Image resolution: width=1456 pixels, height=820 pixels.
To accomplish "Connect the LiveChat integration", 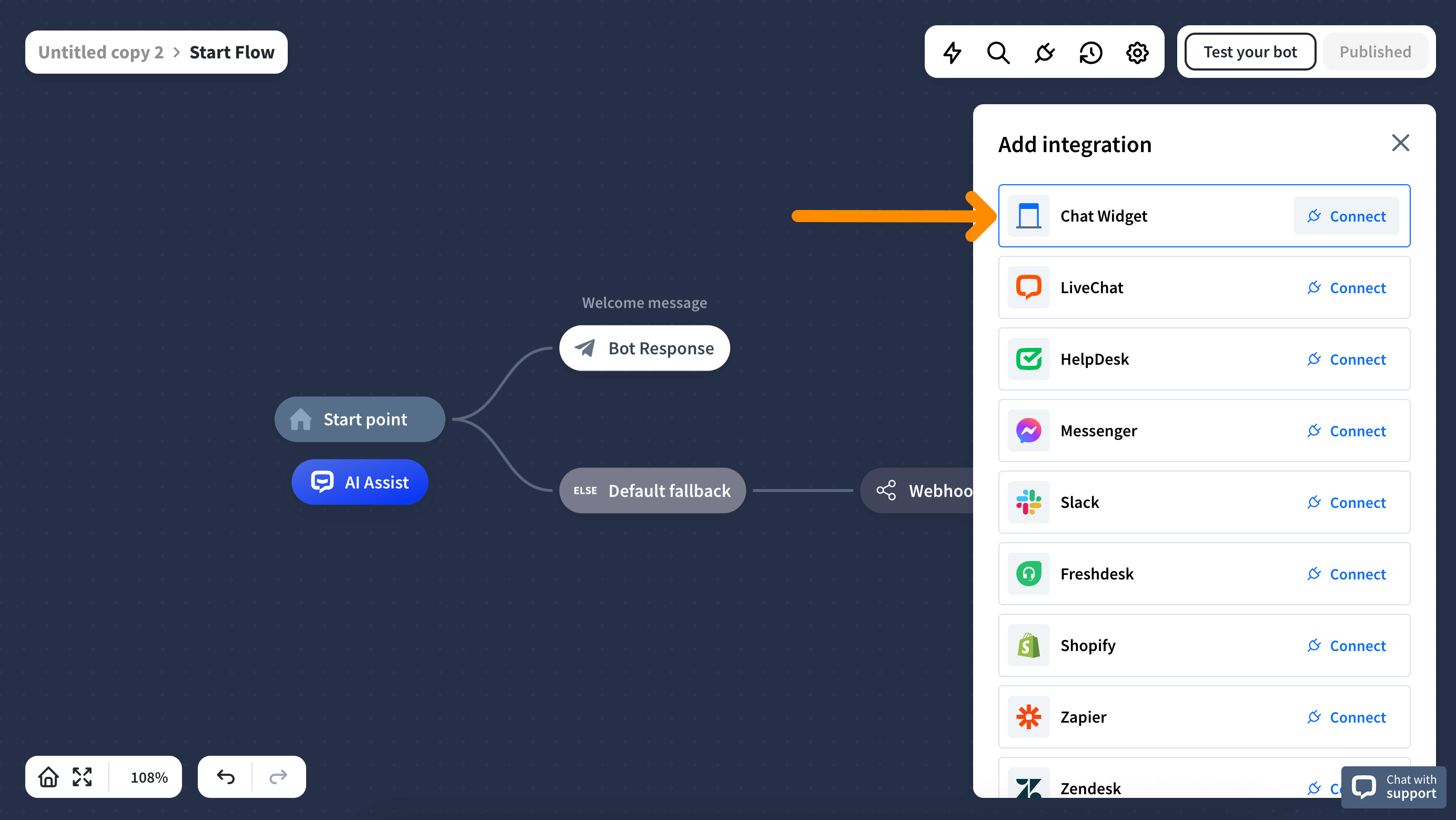I will (1347, 287).
